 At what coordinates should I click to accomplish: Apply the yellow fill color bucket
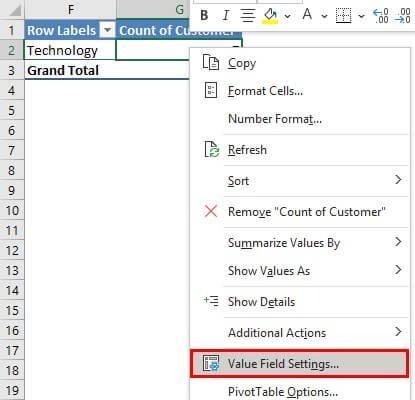270,16
